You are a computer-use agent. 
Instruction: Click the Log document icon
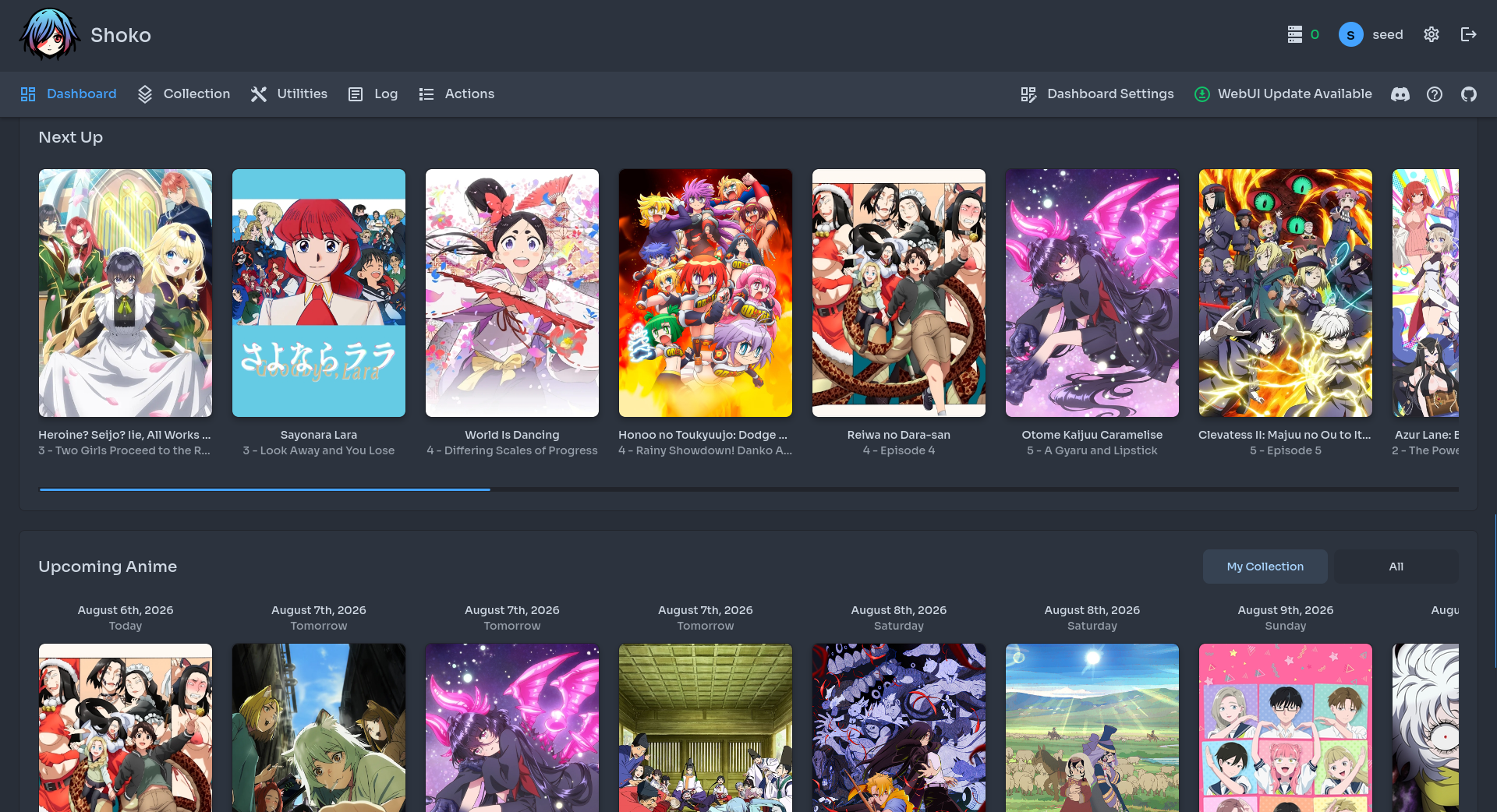356,94
